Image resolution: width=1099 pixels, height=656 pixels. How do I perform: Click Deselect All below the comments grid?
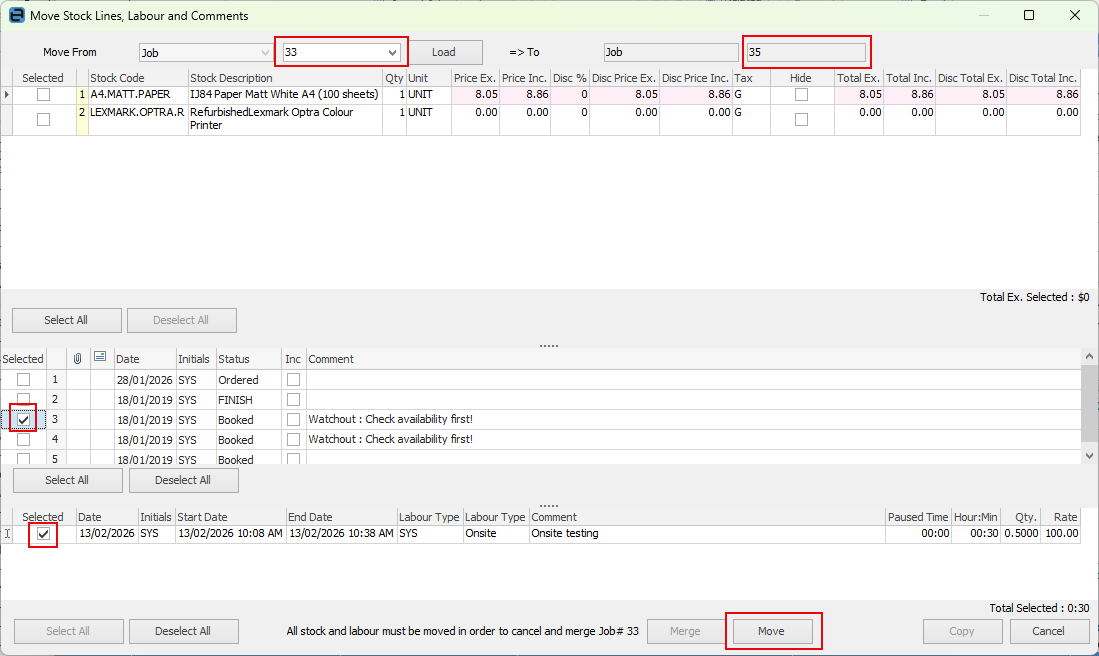pyautogui.click(x=183, y=480)
